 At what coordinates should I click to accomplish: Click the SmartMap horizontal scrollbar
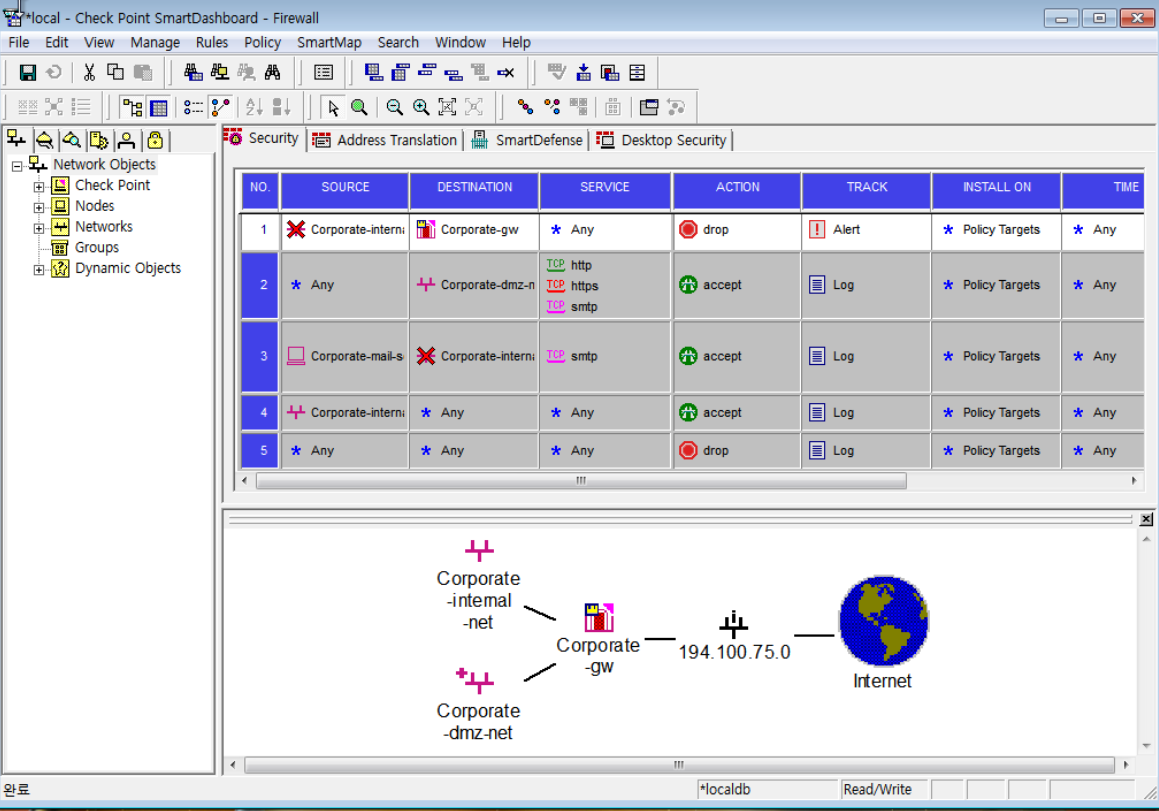(679, 764)
